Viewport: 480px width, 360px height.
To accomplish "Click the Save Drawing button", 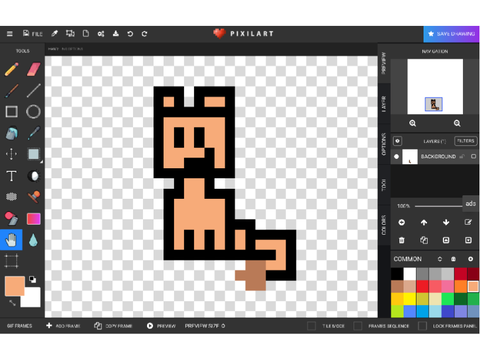I will pos(451,34).
